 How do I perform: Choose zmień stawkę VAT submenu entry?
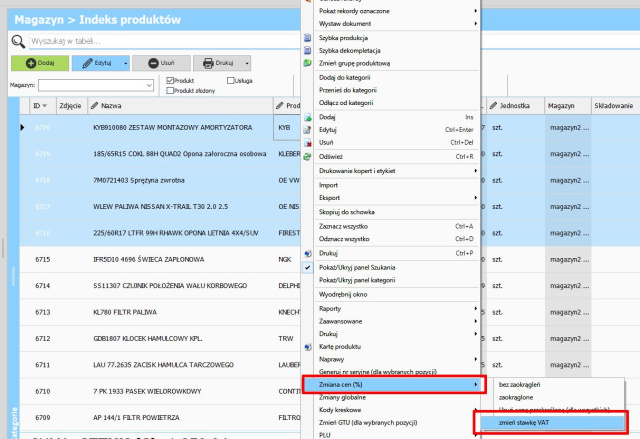pos(552,423)
